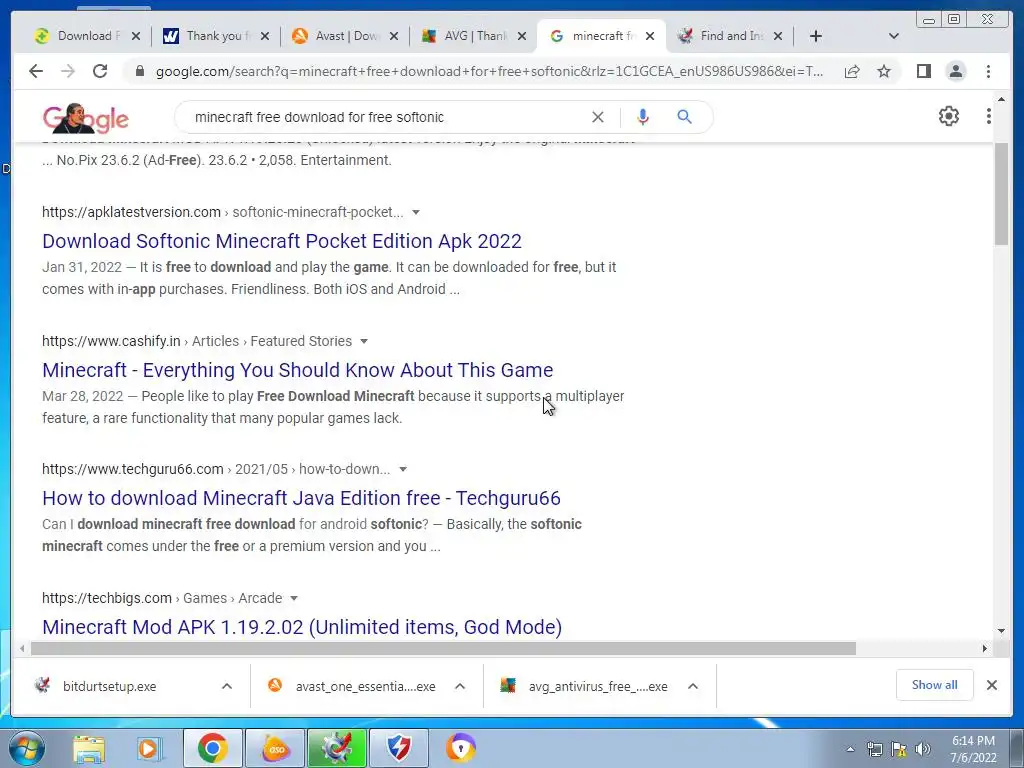Viewport: 1024px width, 768px height.
Task: Reload the current page
Action: (100, 71)
